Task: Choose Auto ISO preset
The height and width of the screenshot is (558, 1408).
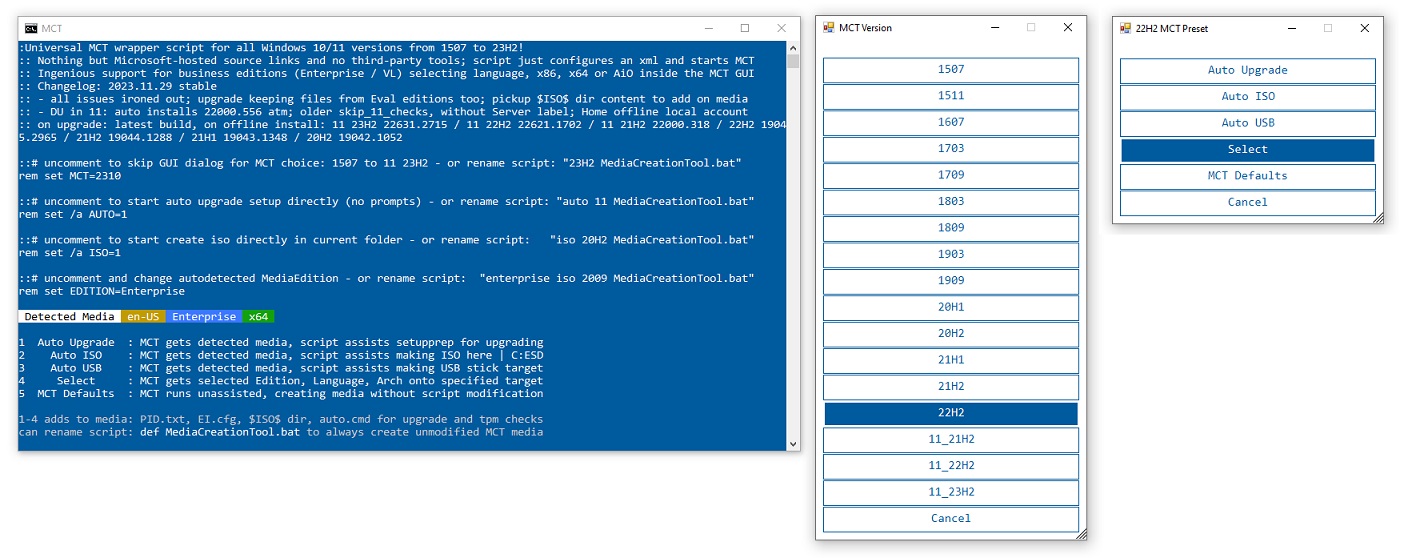Action: (1248, 97)
